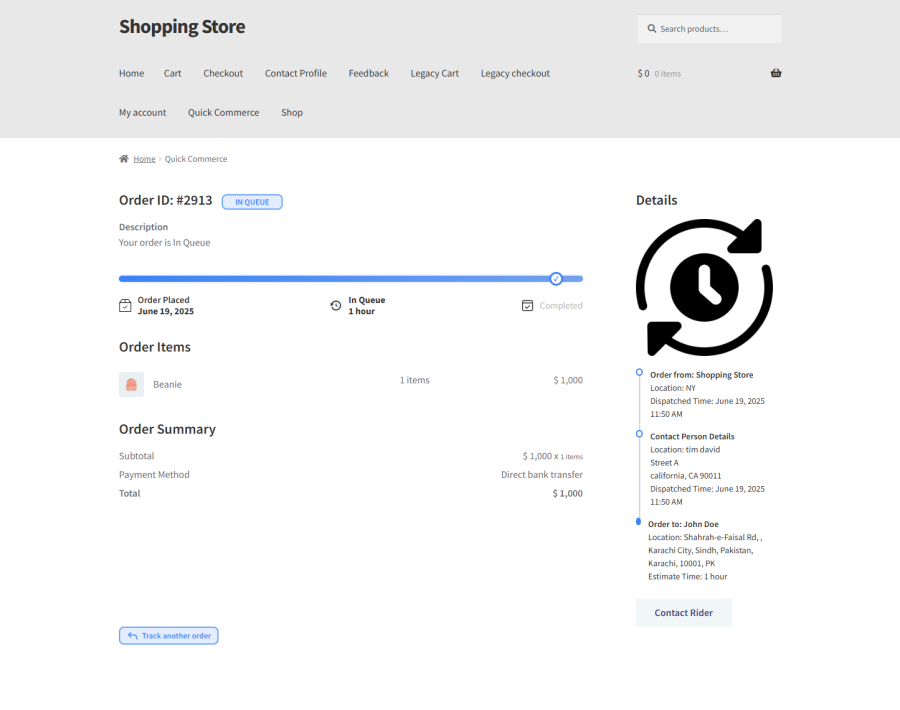900x710 pixels.
Task: Click the calendar icon next to Order Placed
Action: 125,304
